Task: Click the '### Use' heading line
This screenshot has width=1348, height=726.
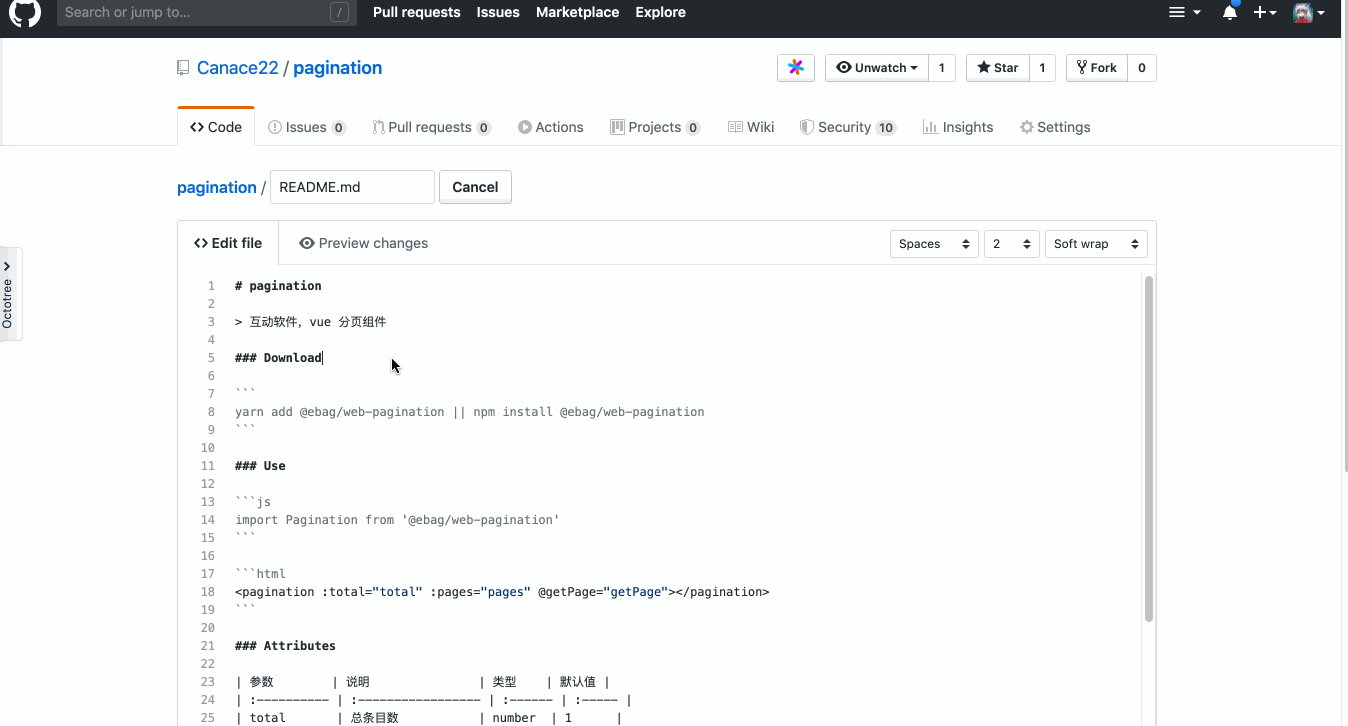Action: [x=260, y=466]
